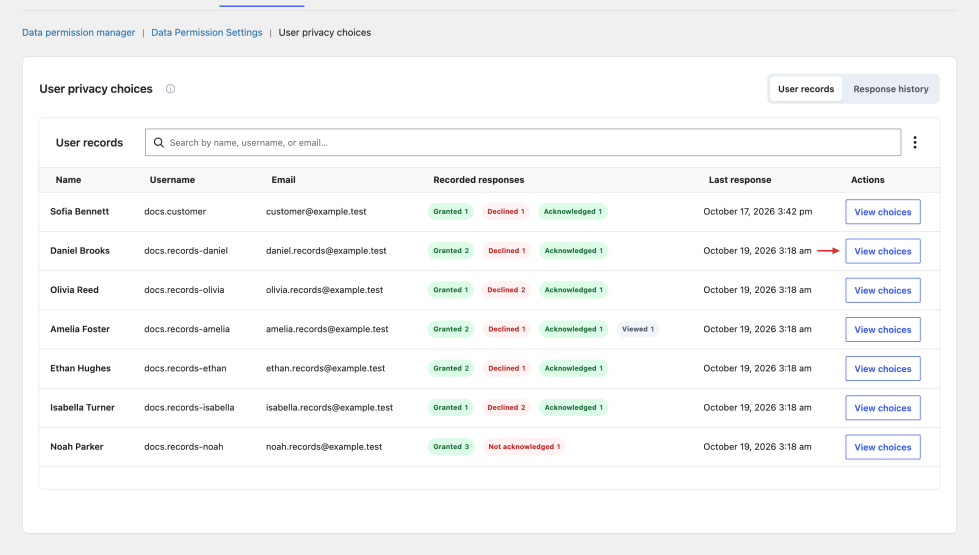
Task: Click Ethan Hughes's Granted 2 badge
Action: click(x=451, y=368)
